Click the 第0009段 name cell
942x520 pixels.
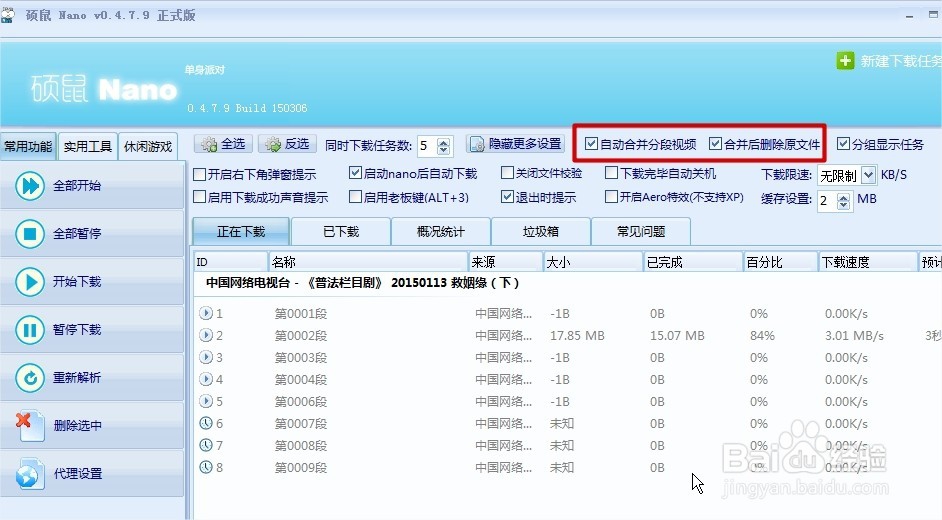click(x=301, y=467)
